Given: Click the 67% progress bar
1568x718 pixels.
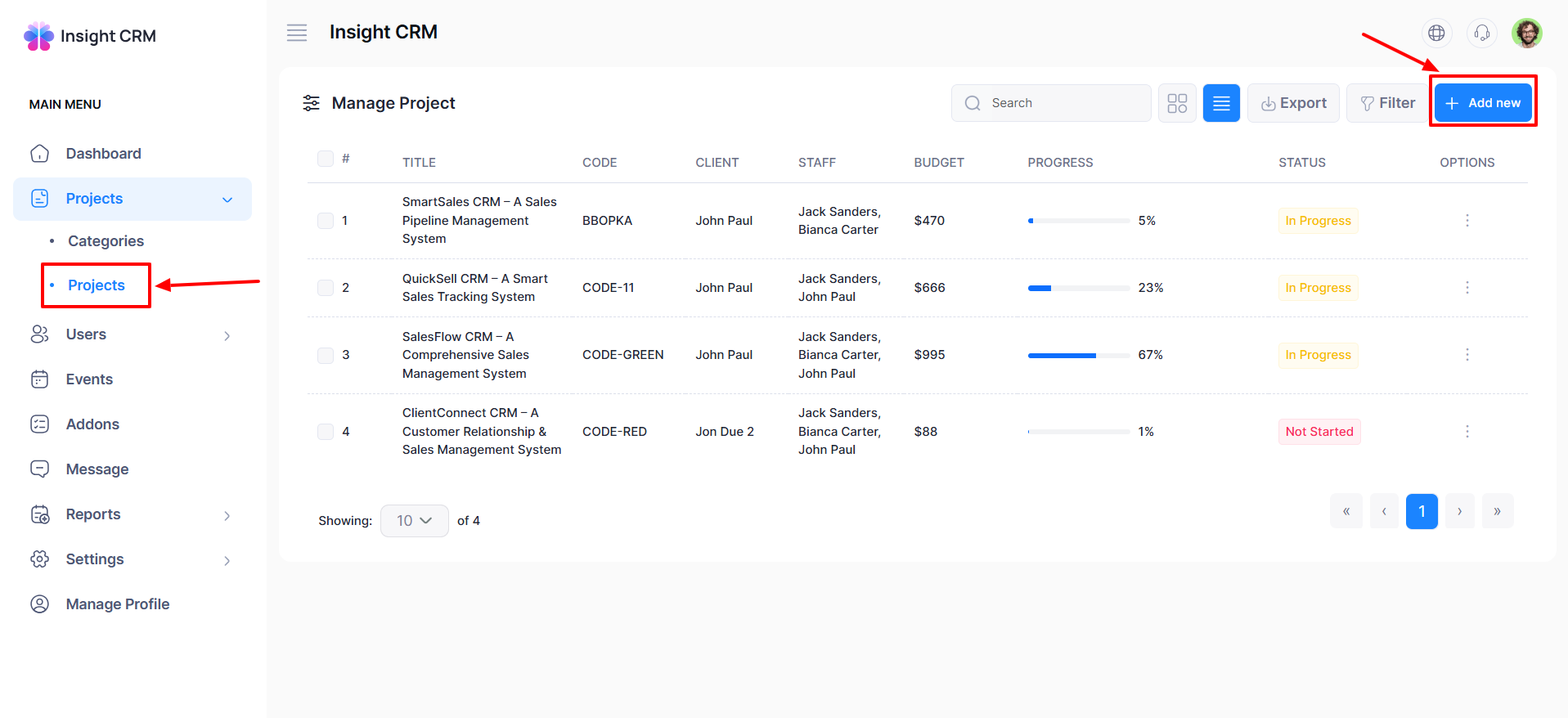Looking at the screenshot, I should pyautogui.click(x=1078, y=355).
